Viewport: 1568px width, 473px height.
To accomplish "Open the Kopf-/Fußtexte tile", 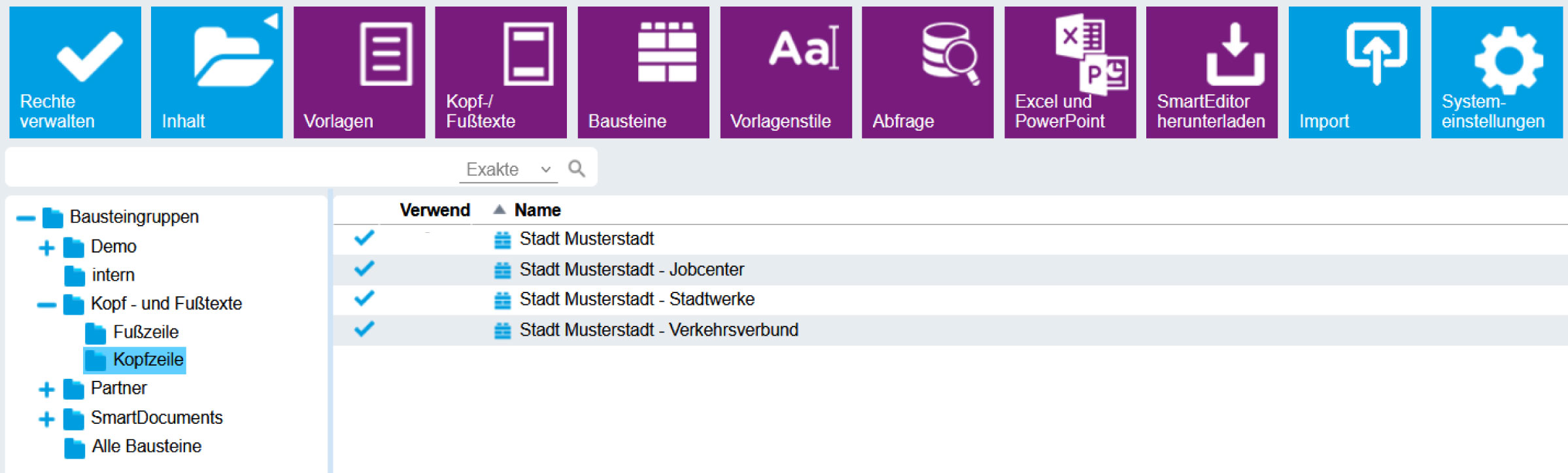I will coord(501,72).
